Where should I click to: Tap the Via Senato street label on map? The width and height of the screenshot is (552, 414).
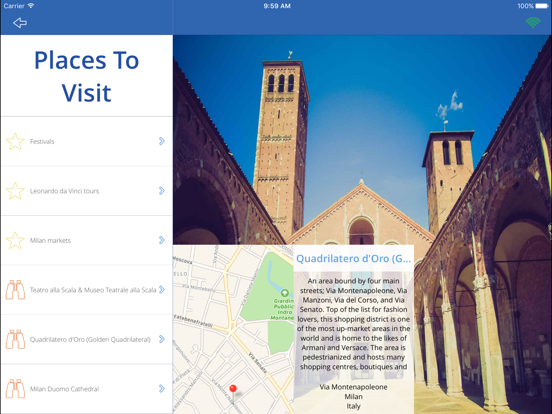coord(258,363)
